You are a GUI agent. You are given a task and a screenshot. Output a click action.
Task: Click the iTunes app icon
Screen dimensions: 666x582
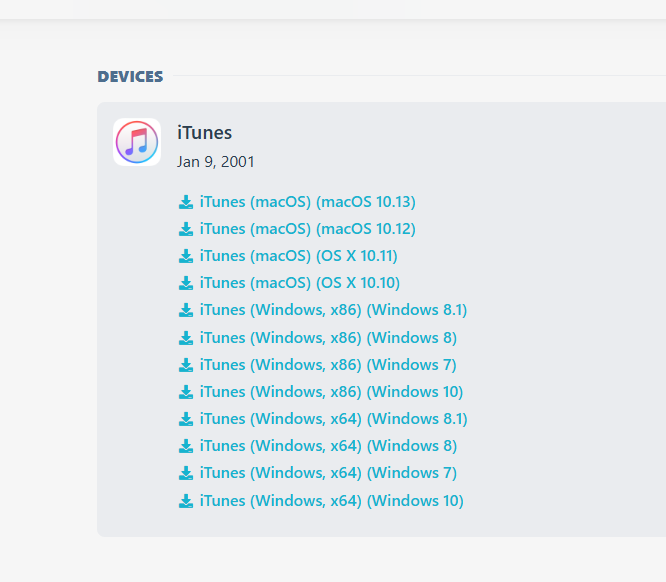click(x=137, y=142)
